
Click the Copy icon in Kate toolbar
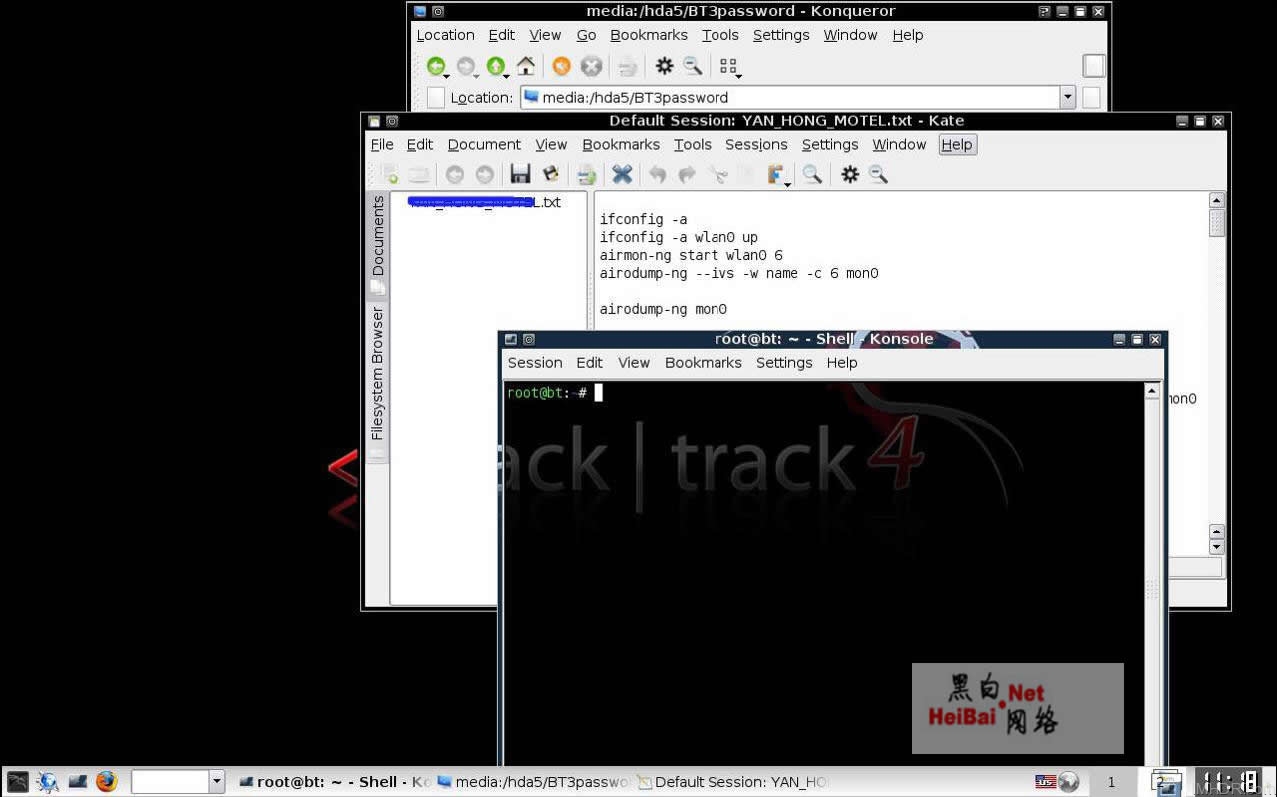pos(746,174)
